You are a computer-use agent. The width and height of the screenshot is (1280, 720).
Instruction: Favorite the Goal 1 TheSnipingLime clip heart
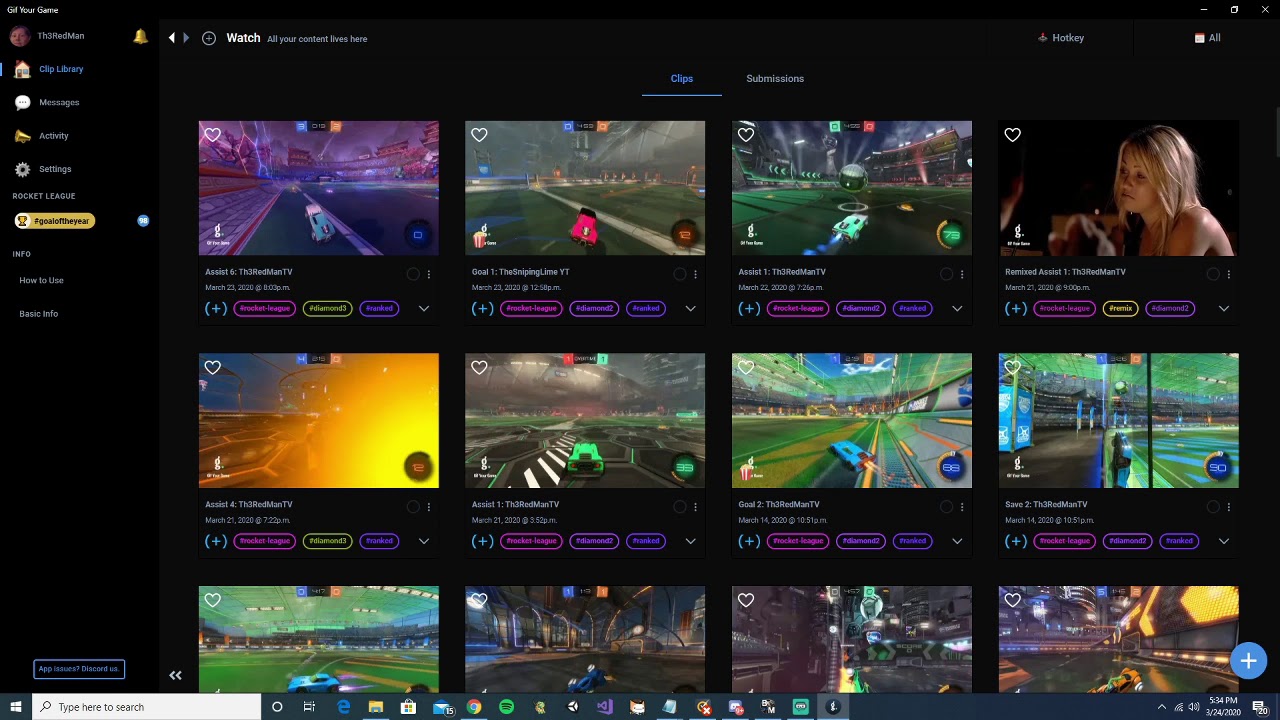[479, 135]
